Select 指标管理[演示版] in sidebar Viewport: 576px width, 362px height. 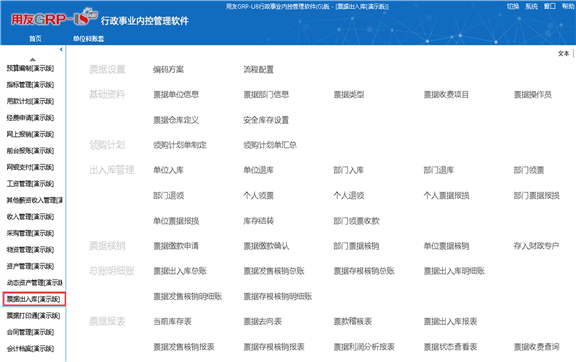(x=30, y=85)
